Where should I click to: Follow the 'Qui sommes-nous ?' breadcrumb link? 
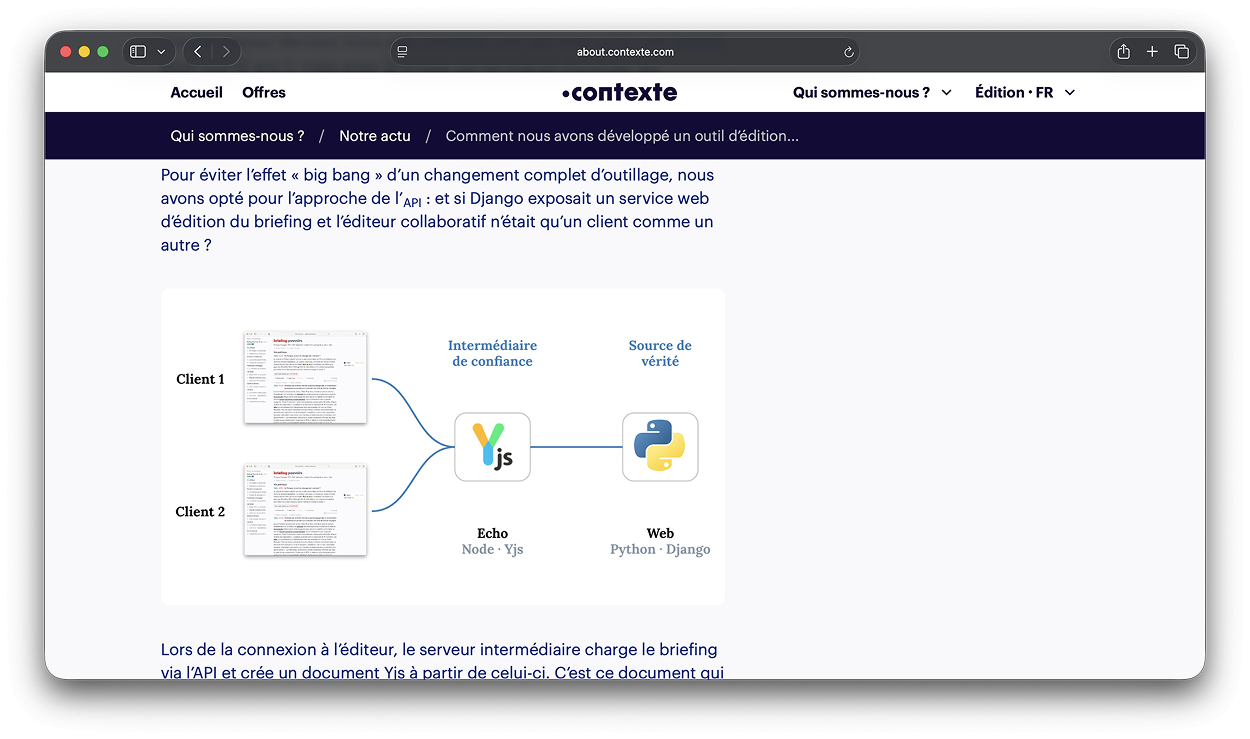point(237,136)
